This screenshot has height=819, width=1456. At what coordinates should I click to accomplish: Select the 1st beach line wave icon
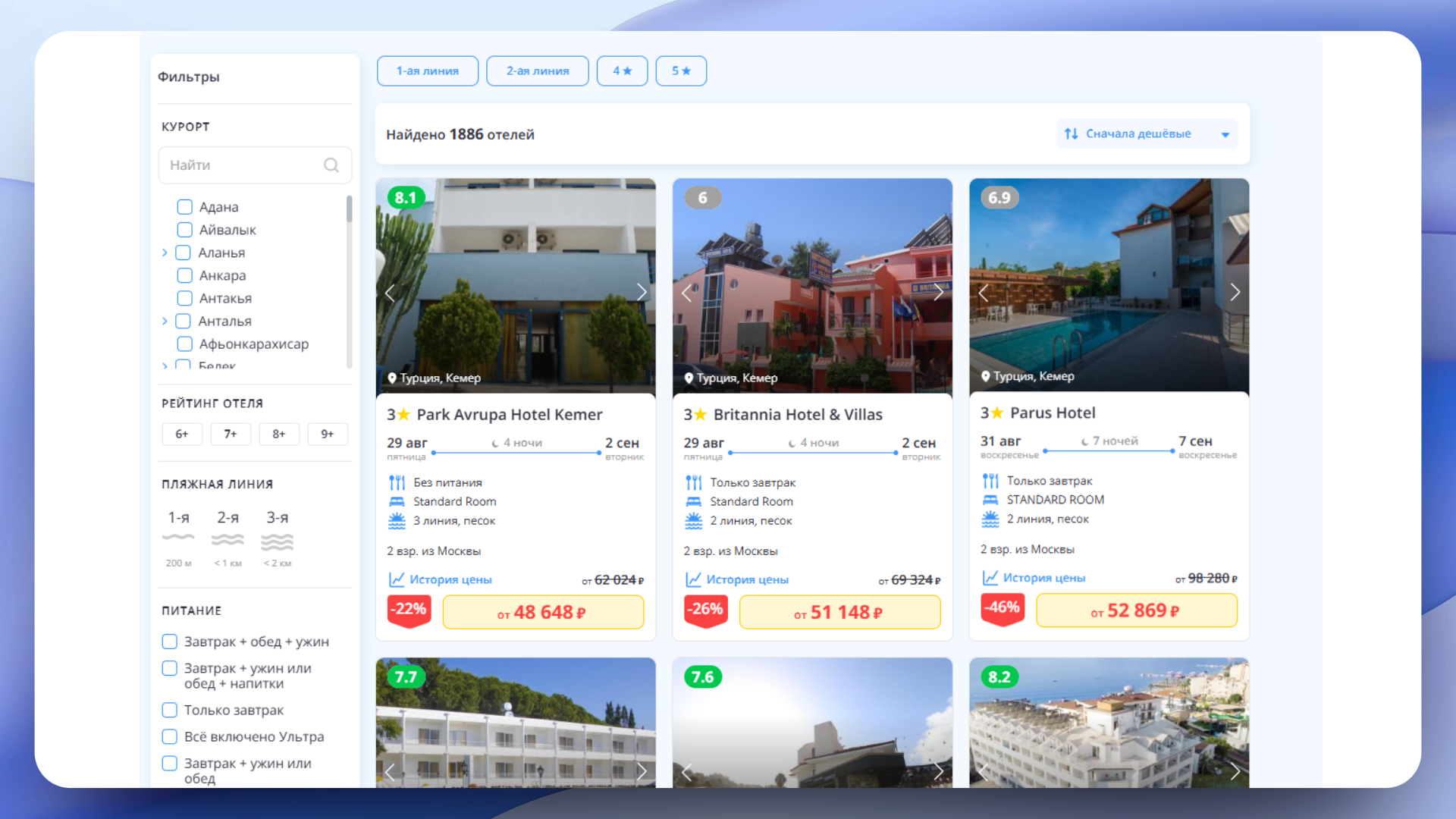pyautogui.click(x=178, y=538)
